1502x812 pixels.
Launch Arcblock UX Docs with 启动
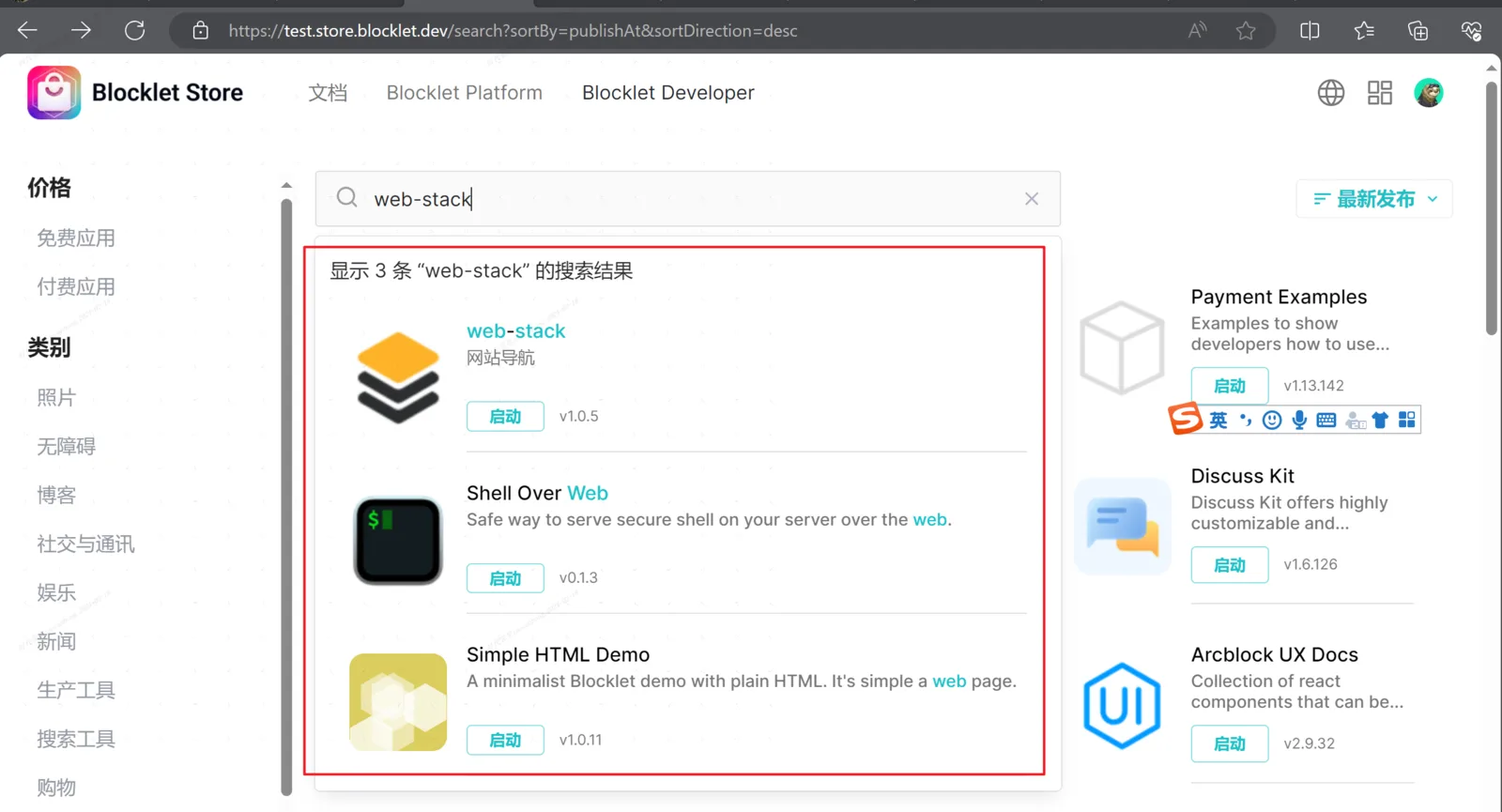tap(1230, 744)
